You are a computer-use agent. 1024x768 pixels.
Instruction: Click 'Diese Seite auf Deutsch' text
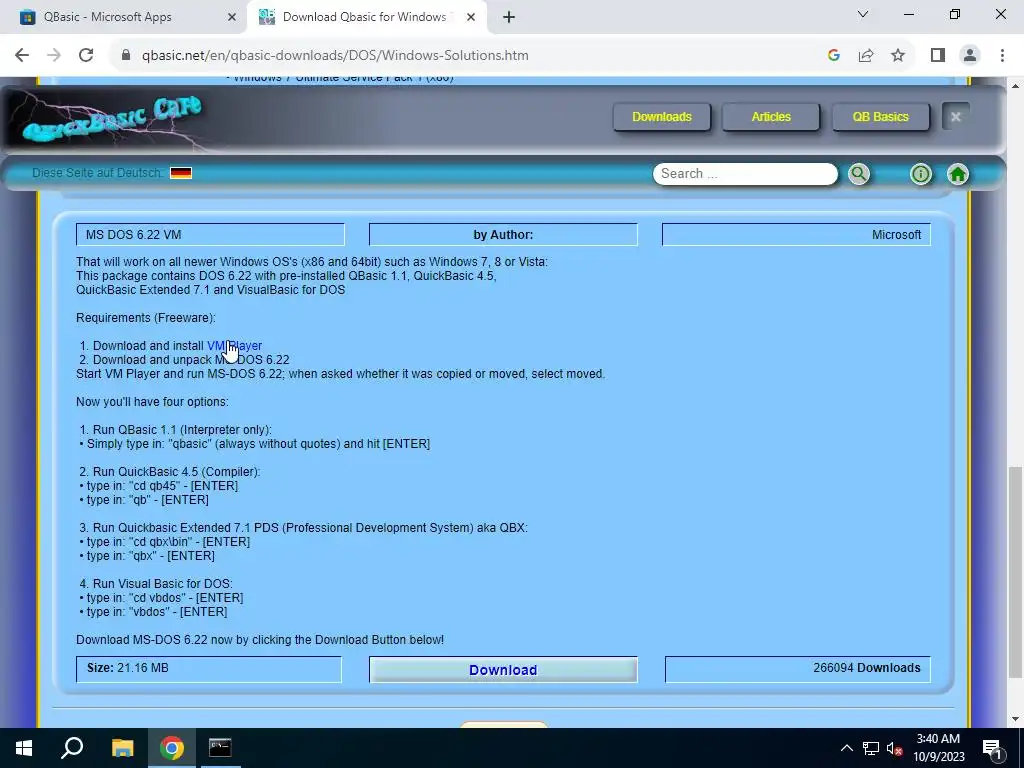point(97,173)
